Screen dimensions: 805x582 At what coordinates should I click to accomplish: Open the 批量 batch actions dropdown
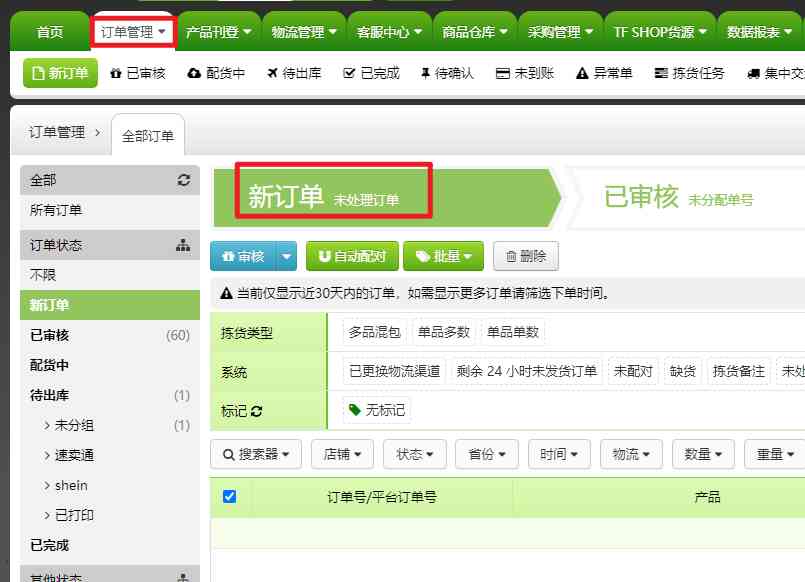coord(443,257)
